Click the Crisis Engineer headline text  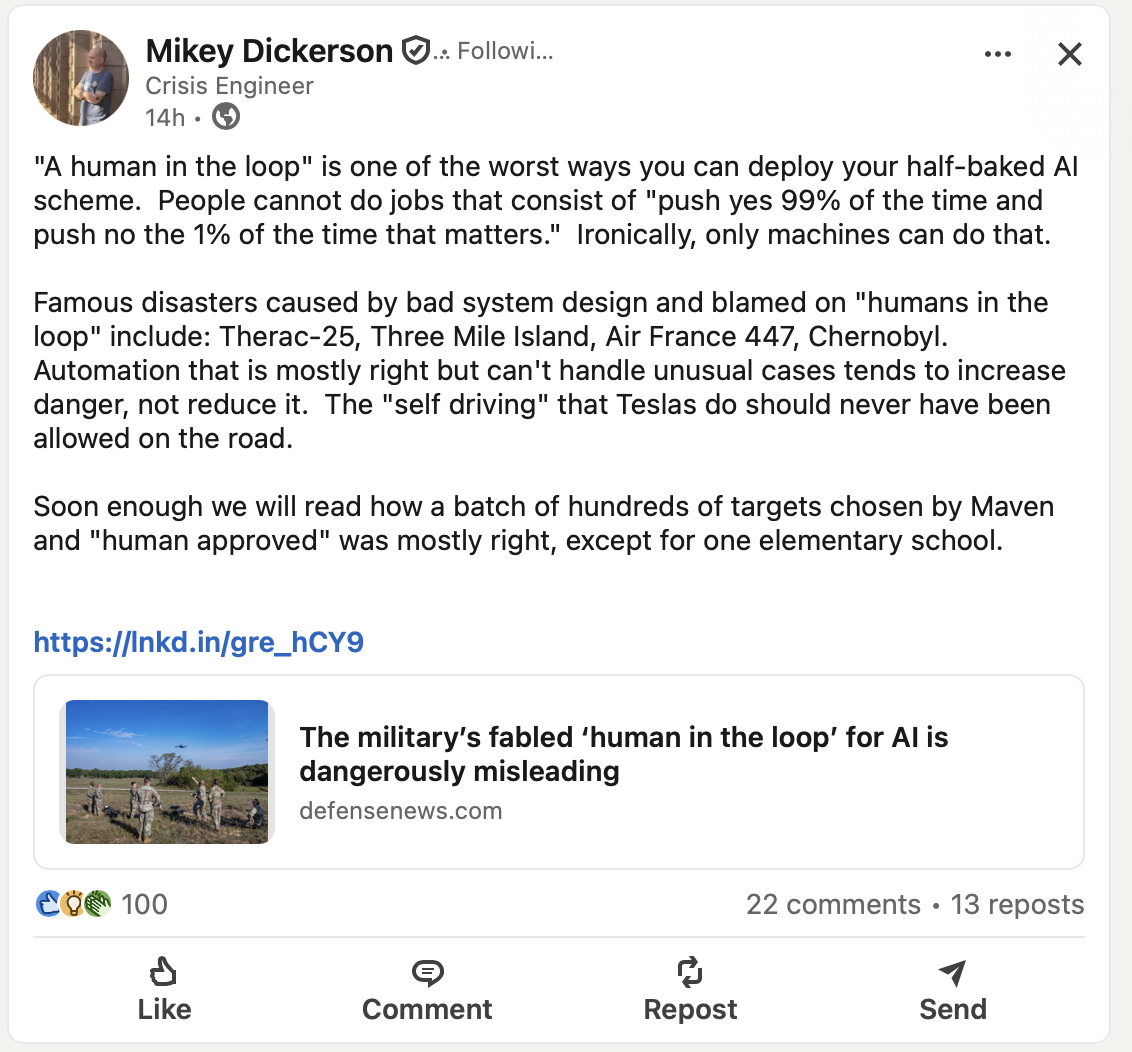[x=229, y=86]
